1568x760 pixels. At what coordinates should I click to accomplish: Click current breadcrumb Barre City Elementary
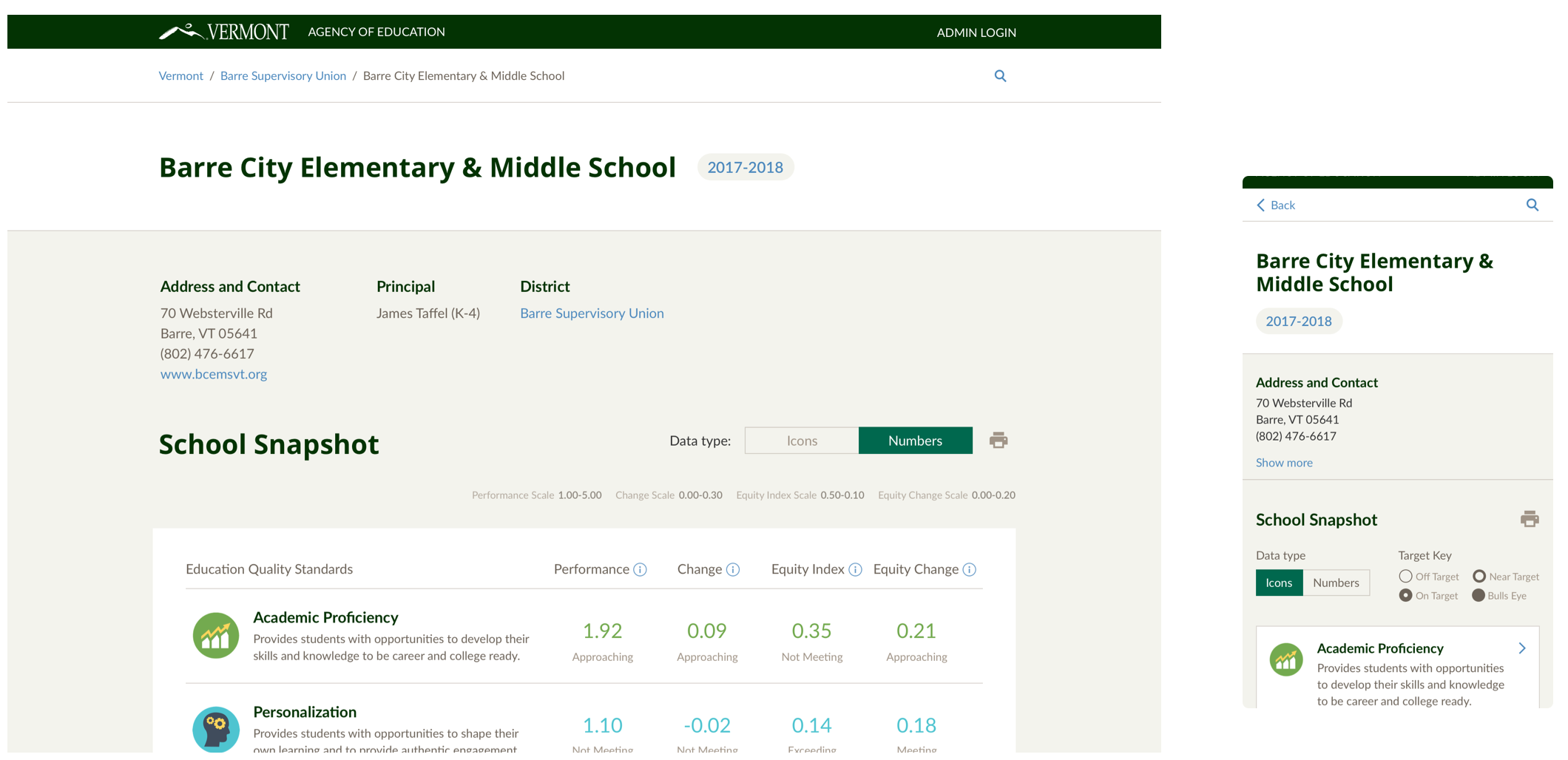tap(464, 75)
